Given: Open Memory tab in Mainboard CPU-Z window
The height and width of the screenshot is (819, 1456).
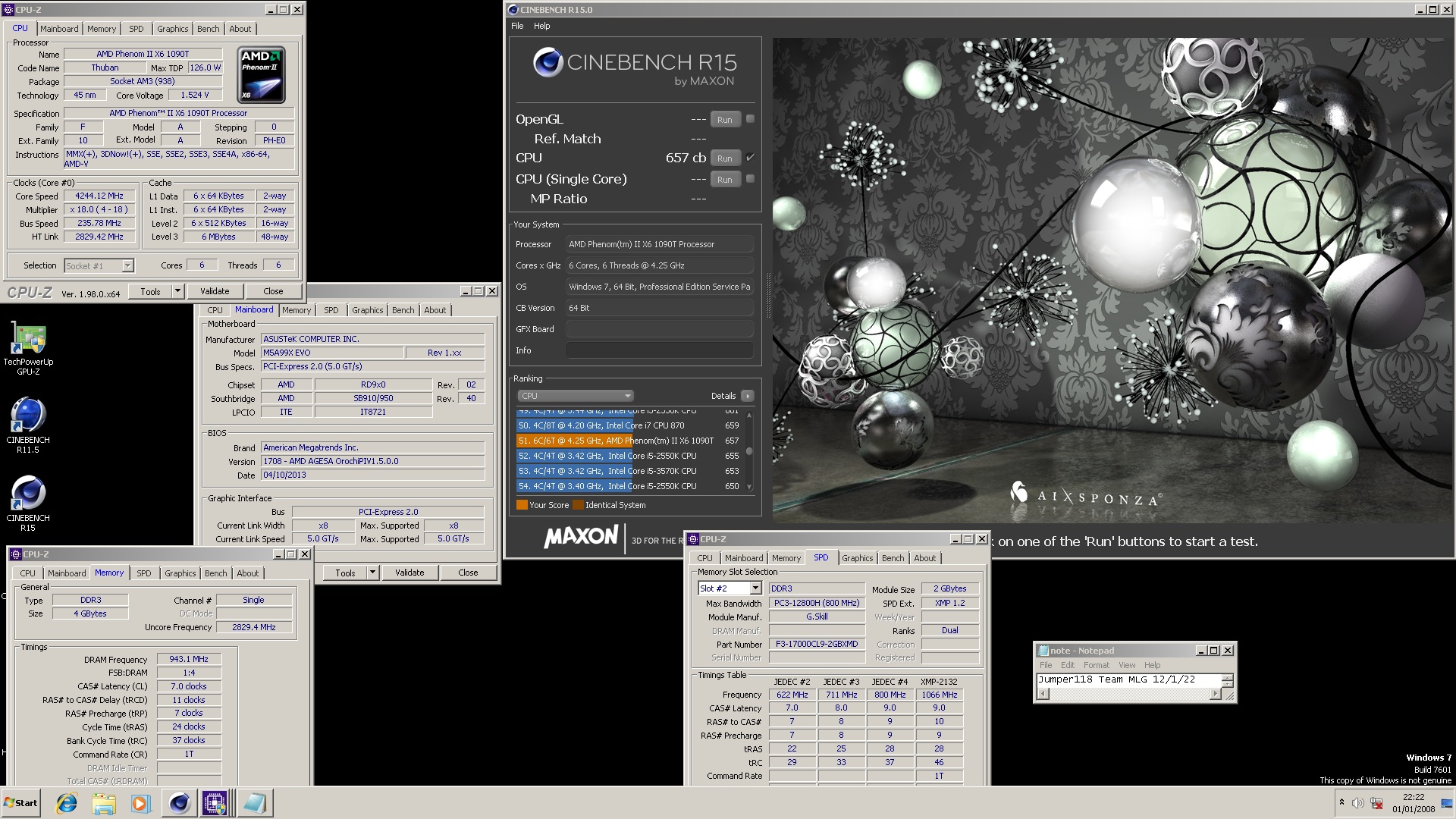Looking at the screenshot, I should (x=296, y=310).
